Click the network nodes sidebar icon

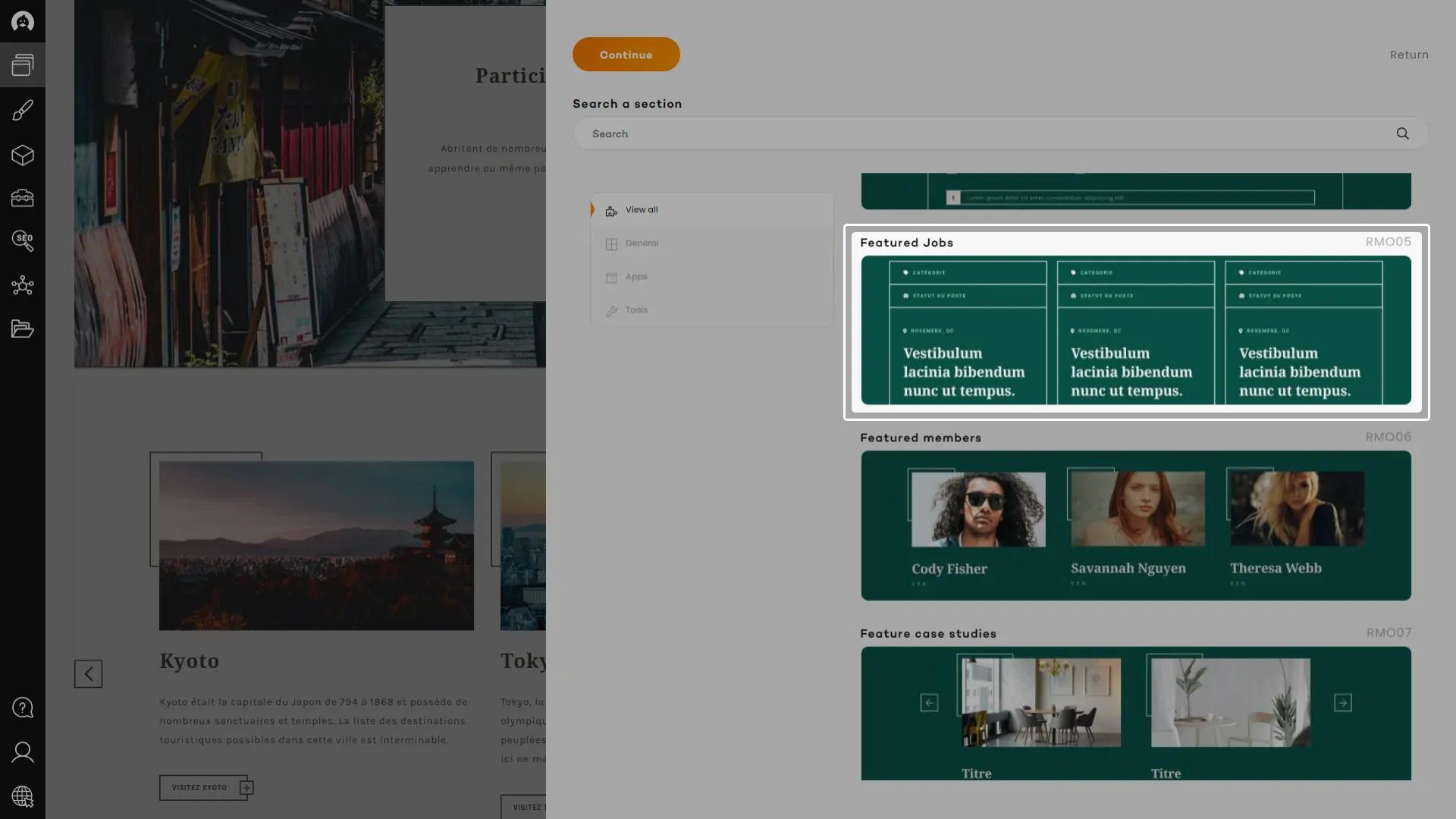pos(23,285)
